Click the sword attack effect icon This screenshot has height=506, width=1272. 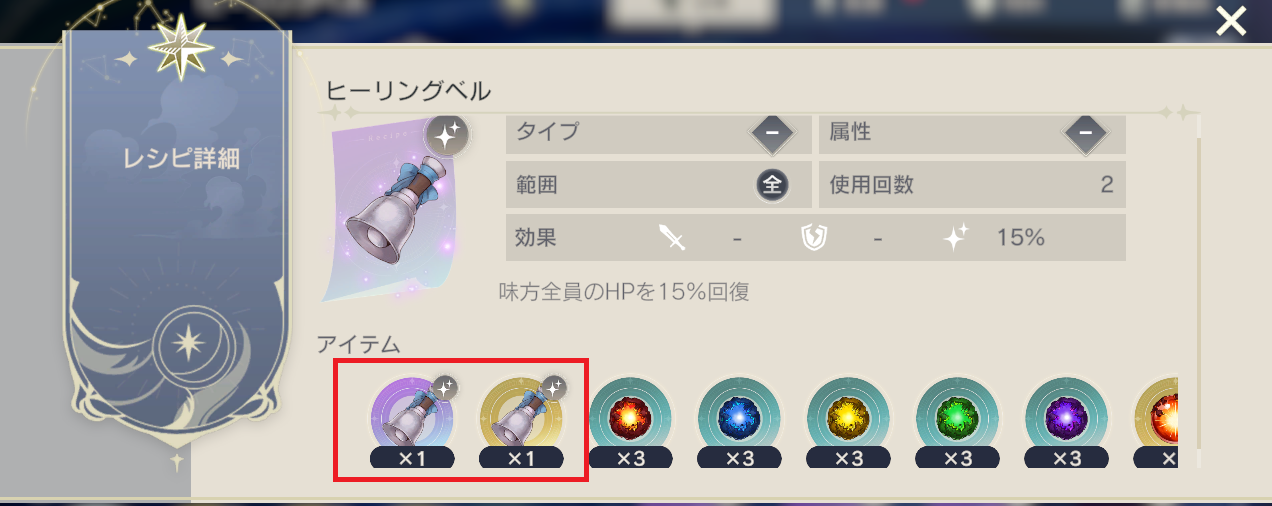click(x=672, y=237)
